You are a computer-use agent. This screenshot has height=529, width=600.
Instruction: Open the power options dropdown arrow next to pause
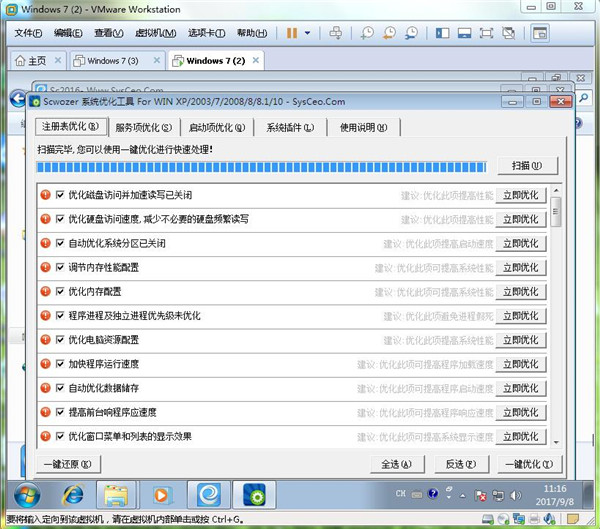click(x=307, y=33)
